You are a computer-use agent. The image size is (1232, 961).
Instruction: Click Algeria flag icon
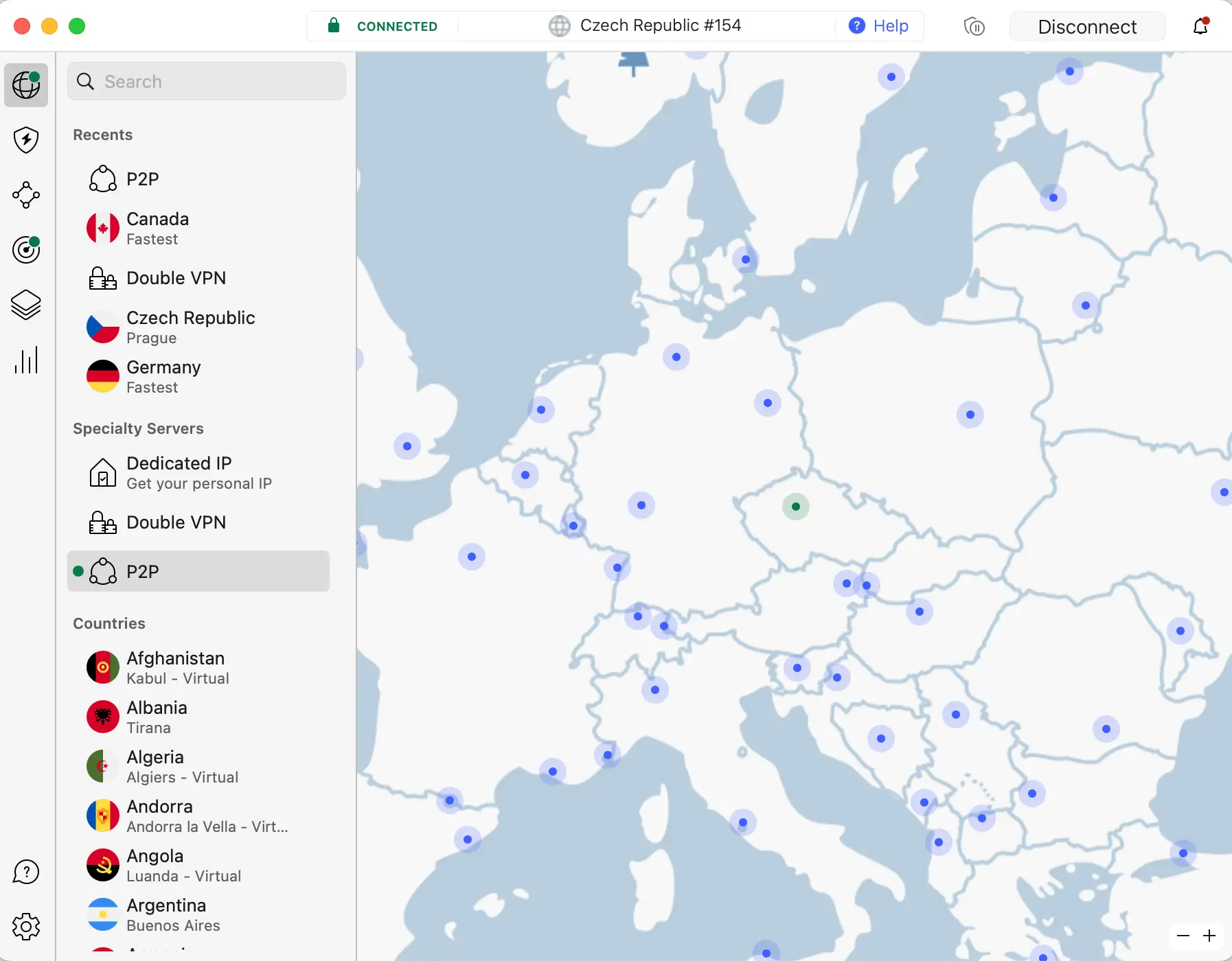click(x=103, y=767)
